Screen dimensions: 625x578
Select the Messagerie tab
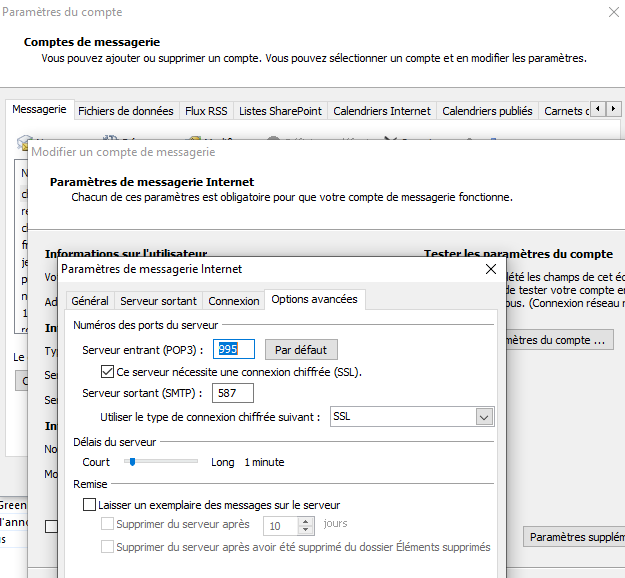[39, 109]
